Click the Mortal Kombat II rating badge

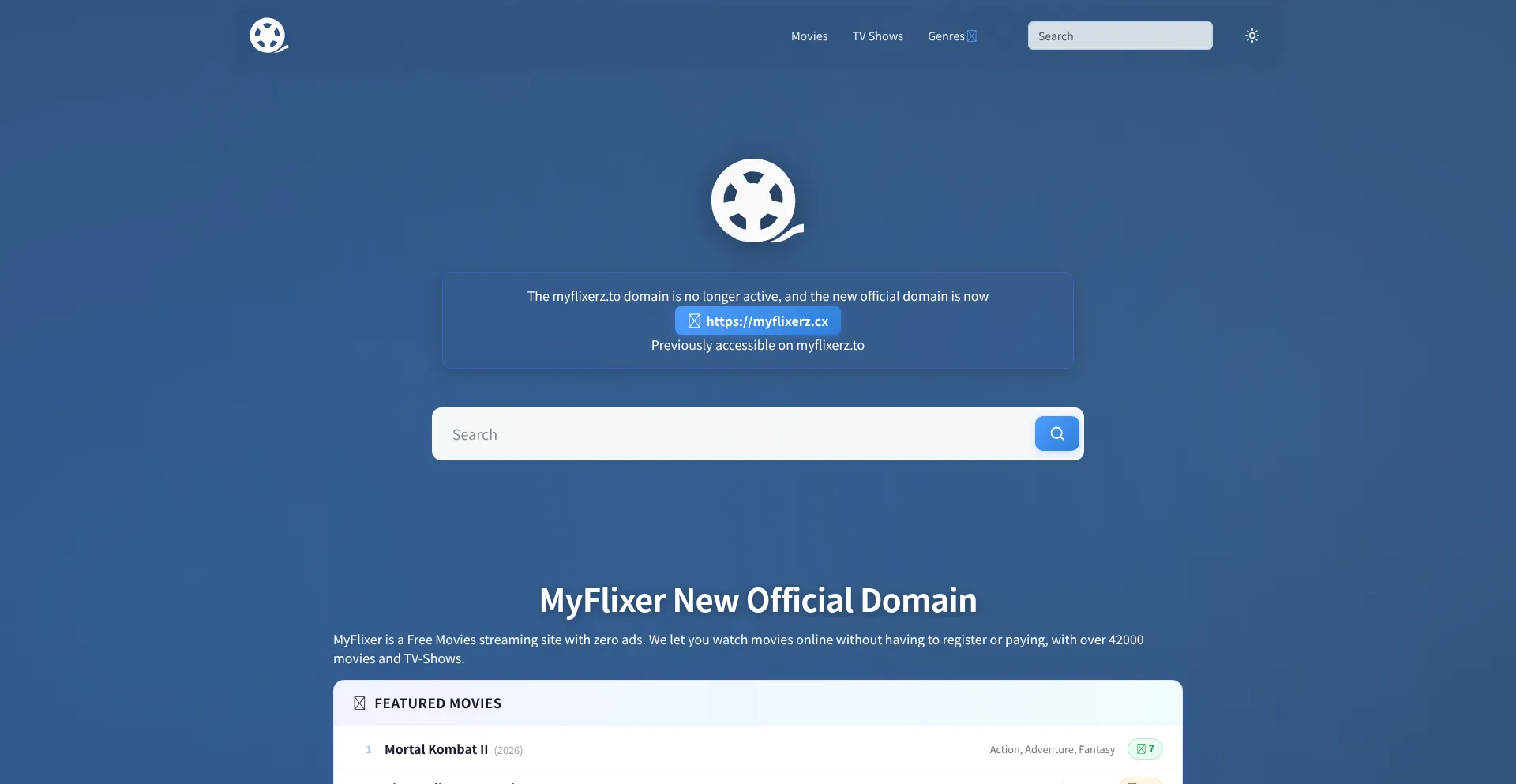pyautogui.click(x=1145, y=748)
